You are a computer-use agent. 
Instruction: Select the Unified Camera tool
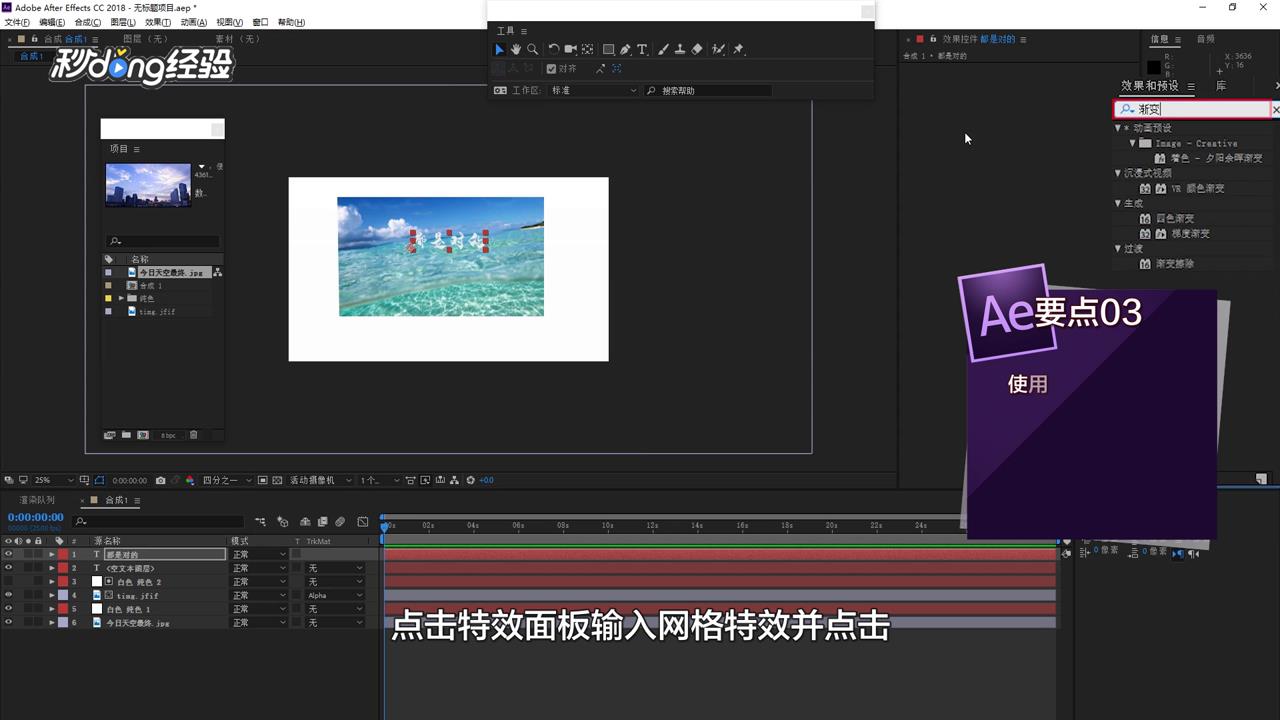click(570, 49)
